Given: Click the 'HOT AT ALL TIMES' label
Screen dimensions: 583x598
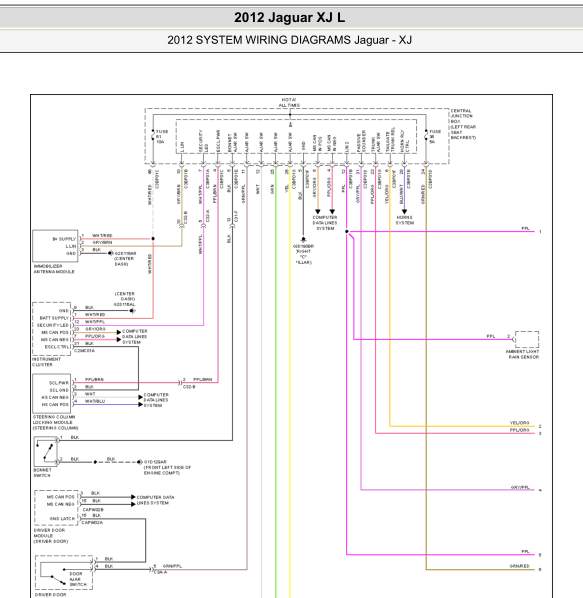Looking at the screenshot, I should [x=289, y=102].
